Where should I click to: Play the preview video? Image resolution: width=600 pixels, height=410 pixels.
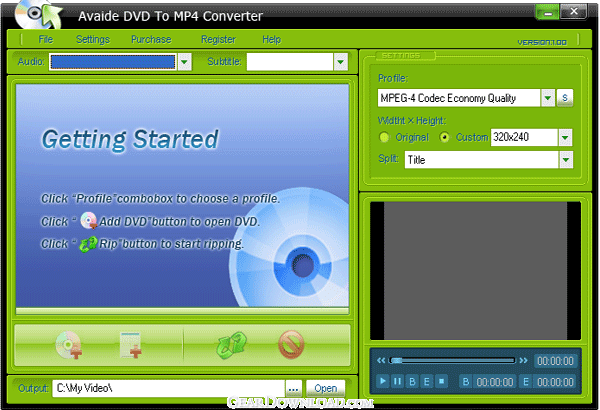(x=382, y=381)
